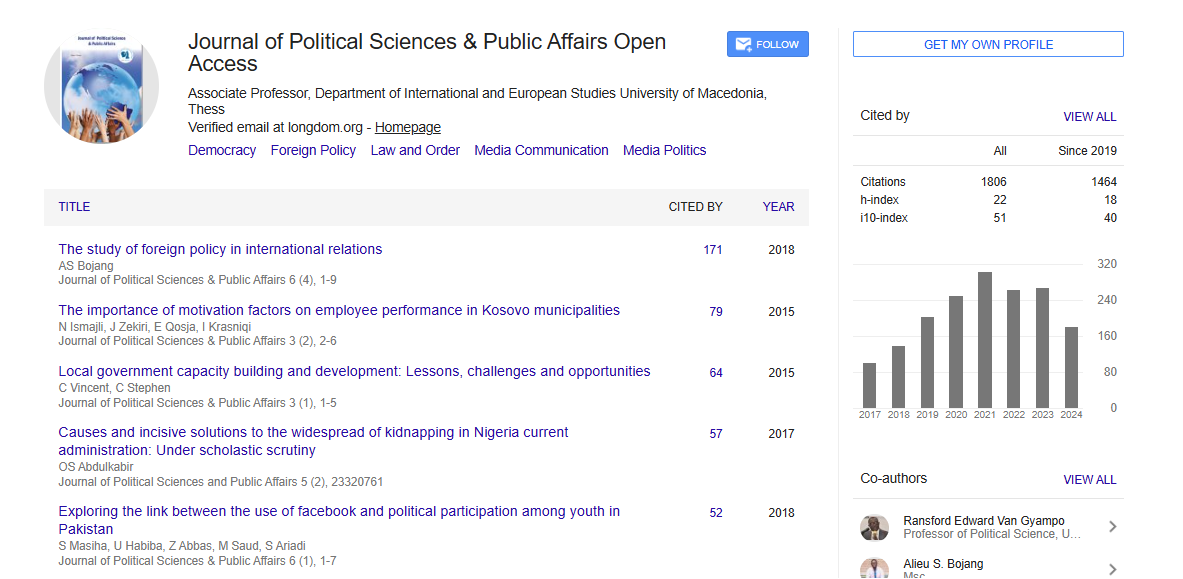Click the Follow button with envelope icon
This screenshot has height=579, width=1183.
coord(767,44)
